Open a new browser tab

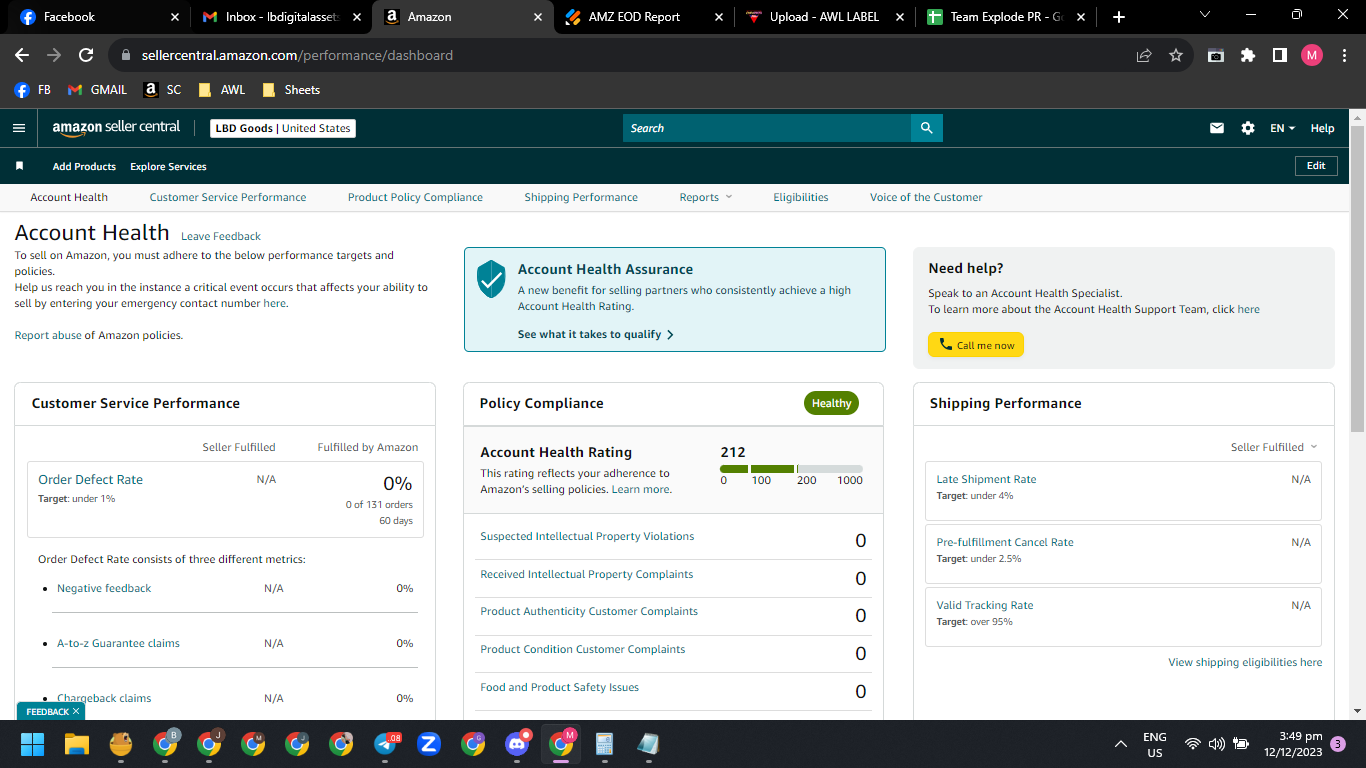click(x=1119, y=17)
